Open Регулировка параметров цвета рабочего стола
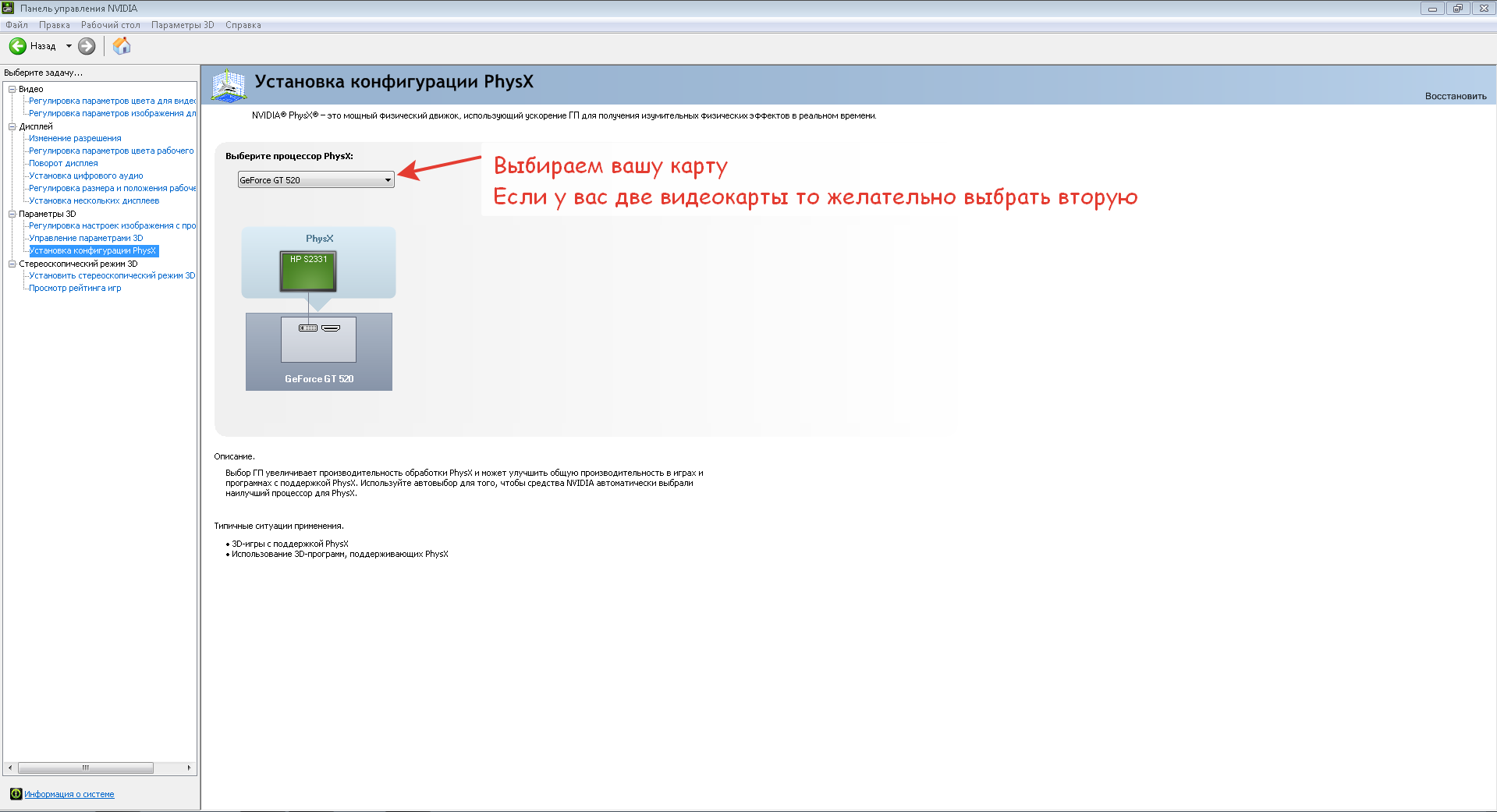The height and width of the screenshot is (812, 1497). point(112,151)
